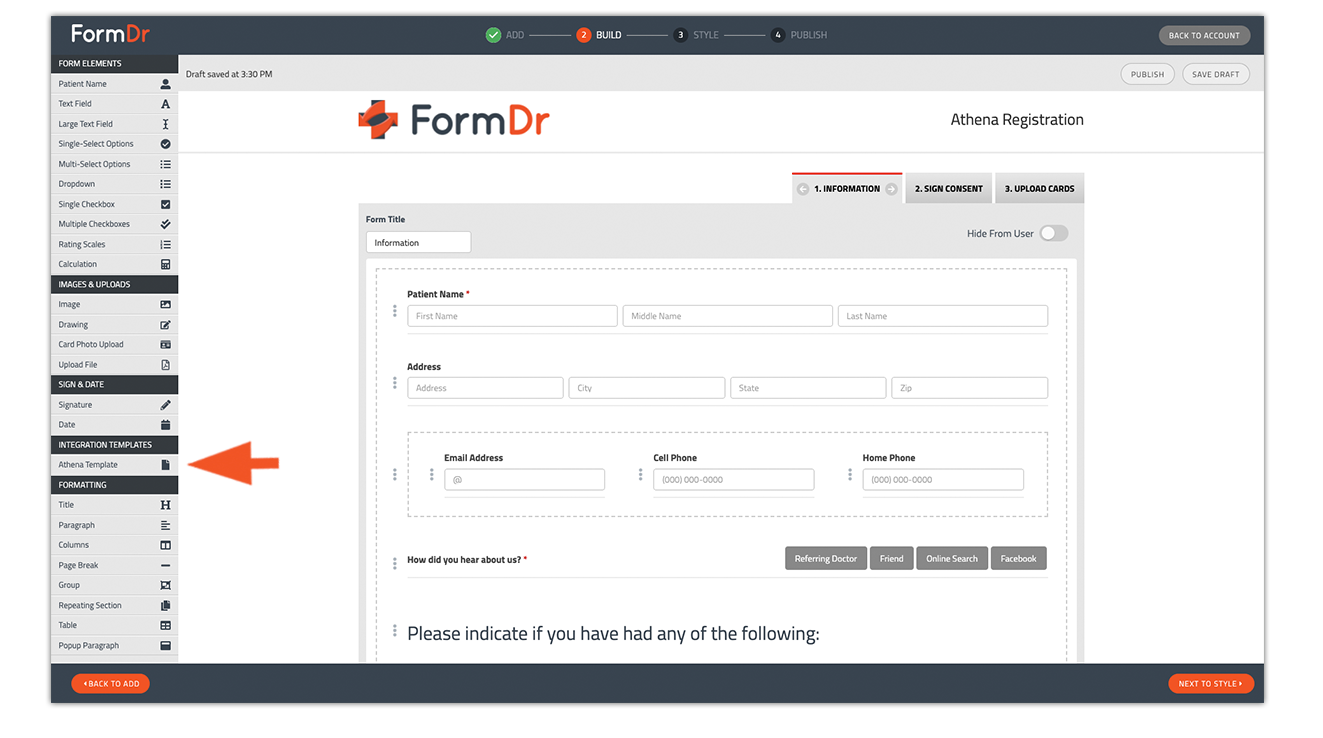Go to the Publish step in progress bar
This screenshot has width=1323, height=738.
click(799, 35)
